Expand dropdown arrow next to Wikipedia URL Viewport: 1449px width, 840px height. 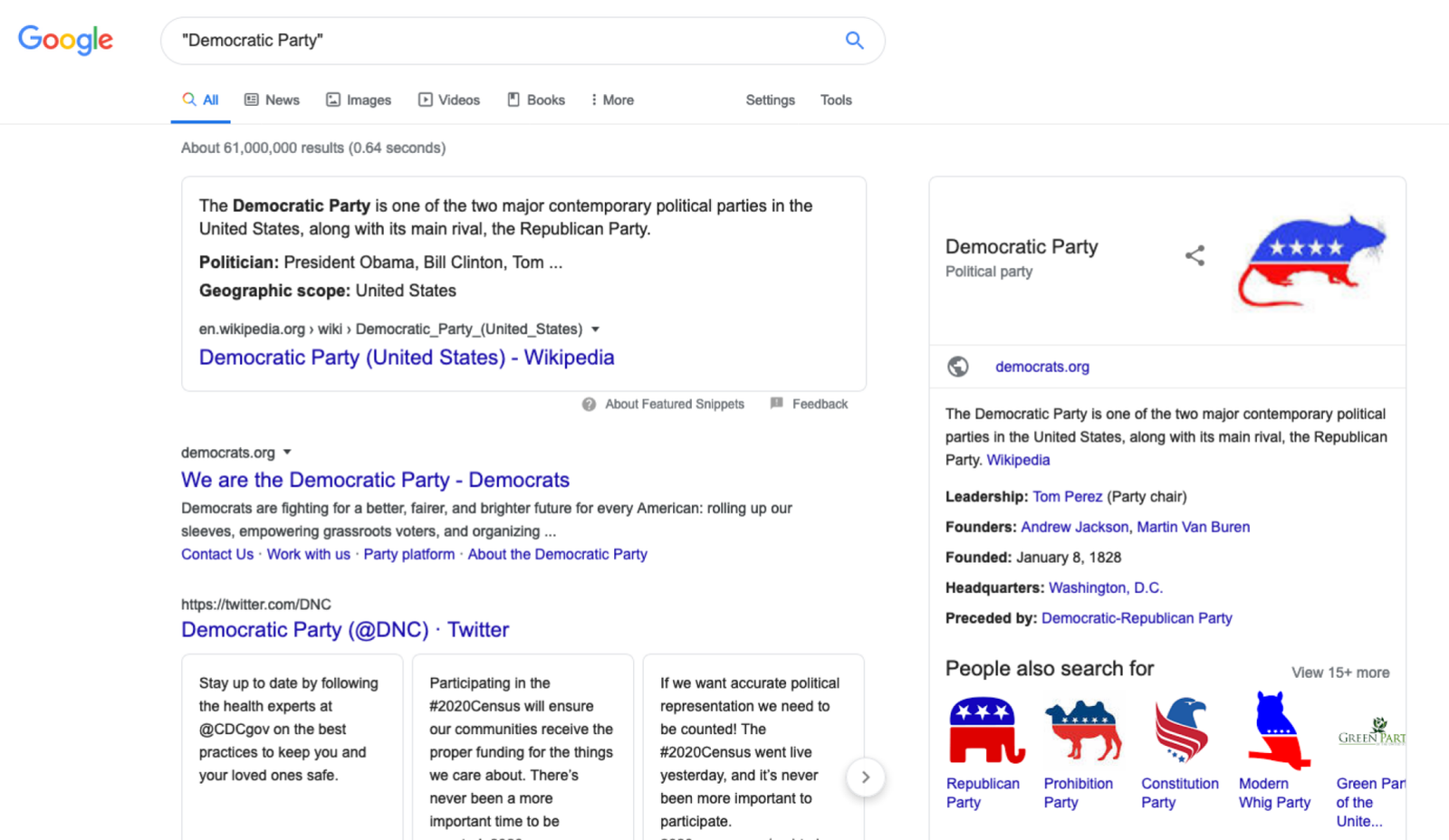pyautogui.click(x=595, y=329)
